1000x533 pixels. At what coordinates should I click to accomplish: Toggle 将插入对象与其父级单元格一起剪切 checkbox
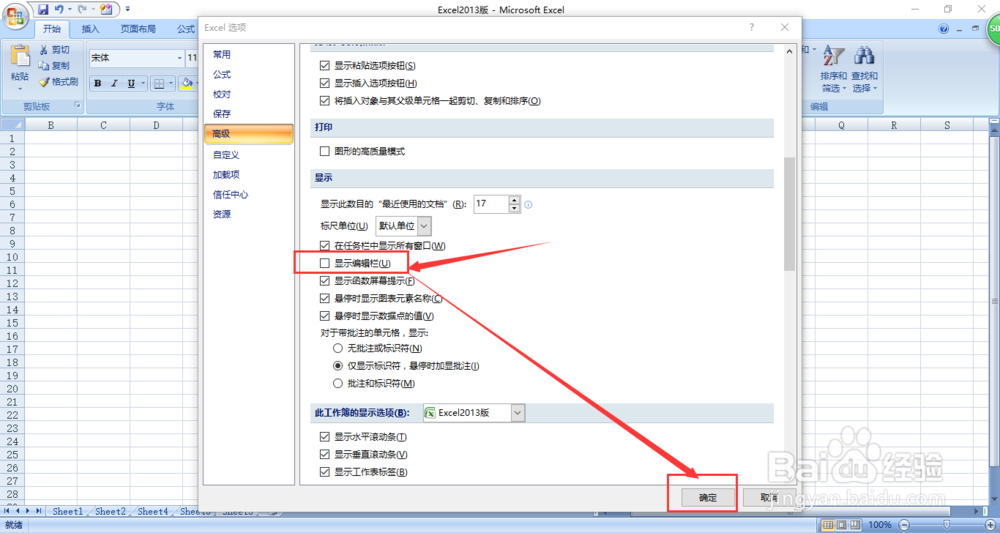(x=325, y=101)
